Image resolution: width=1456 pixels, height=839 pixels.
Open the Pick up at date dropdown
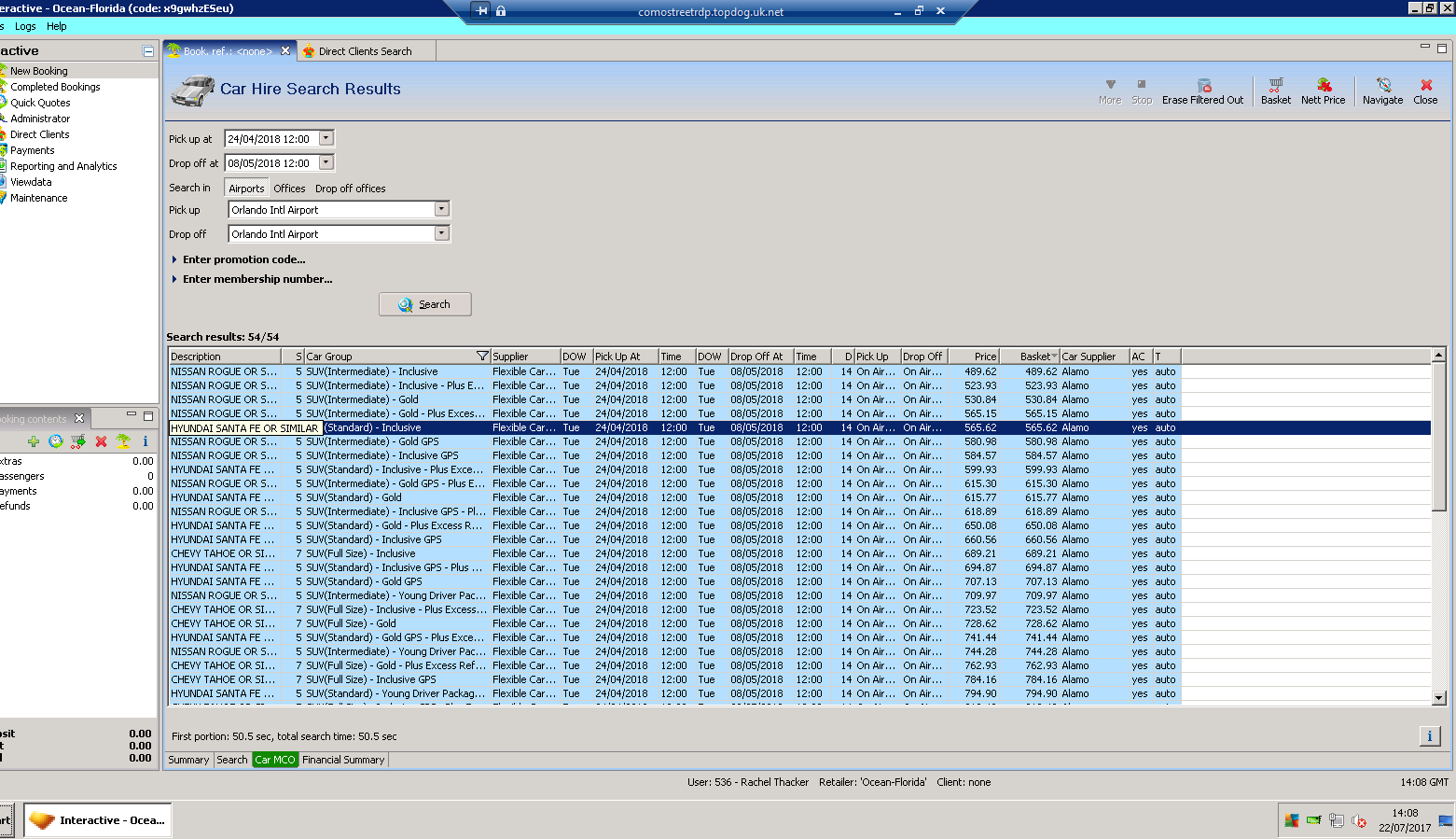click(326, 138)
